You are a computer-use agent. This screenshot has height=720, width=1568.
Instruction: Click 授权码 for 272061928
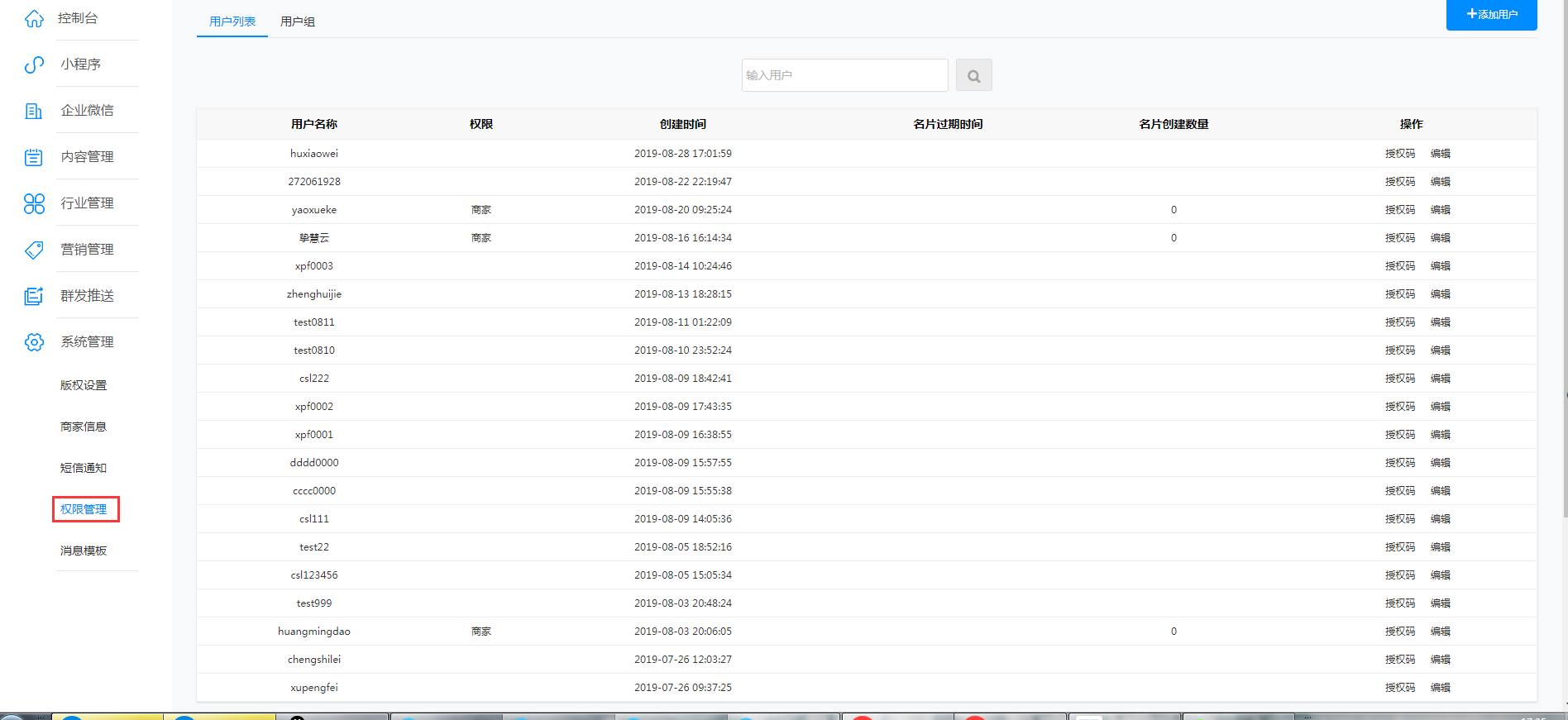coord(1400,182)
